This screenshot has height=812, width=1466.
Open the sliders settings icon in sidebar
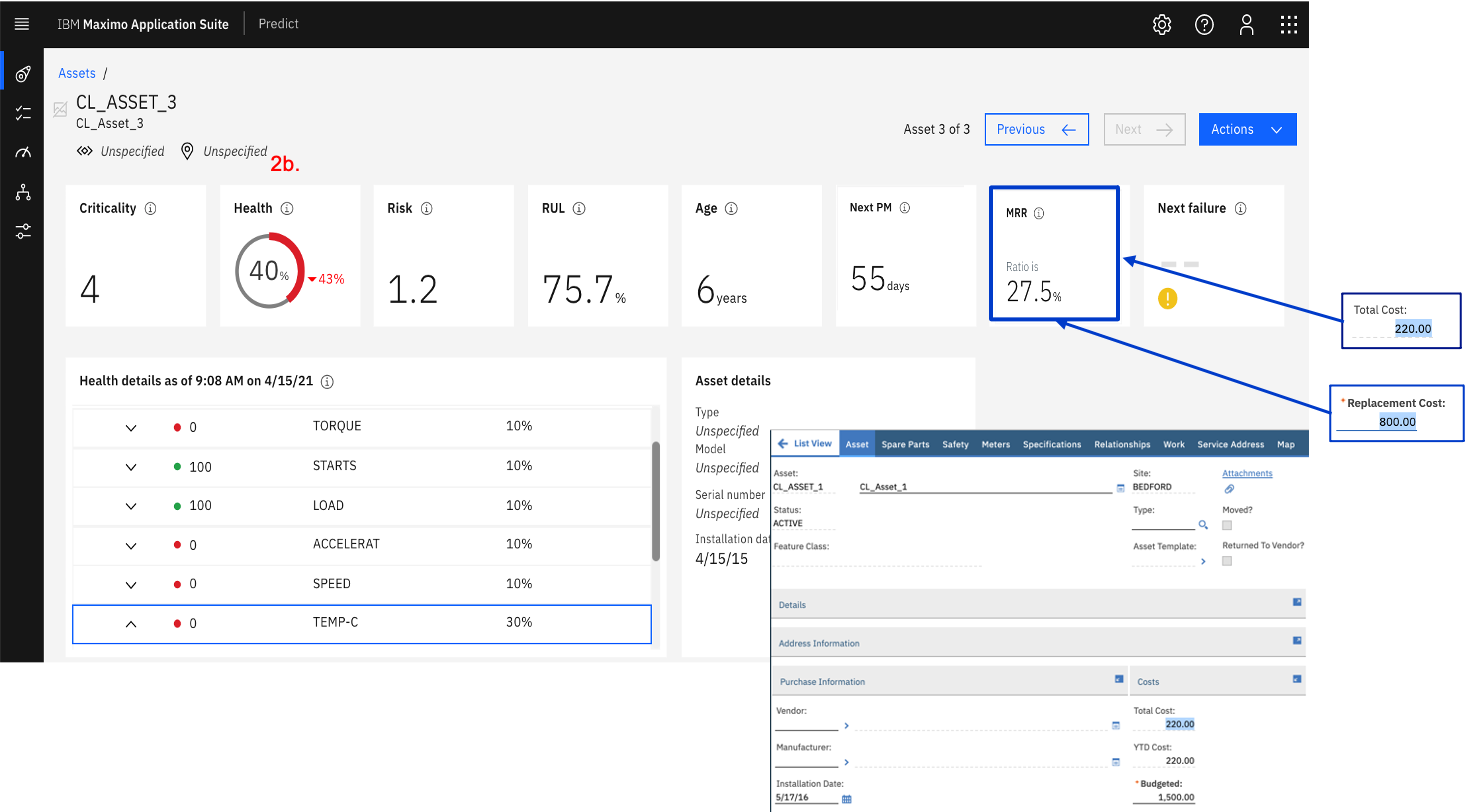pyautogui.click(x=23, y=232)
